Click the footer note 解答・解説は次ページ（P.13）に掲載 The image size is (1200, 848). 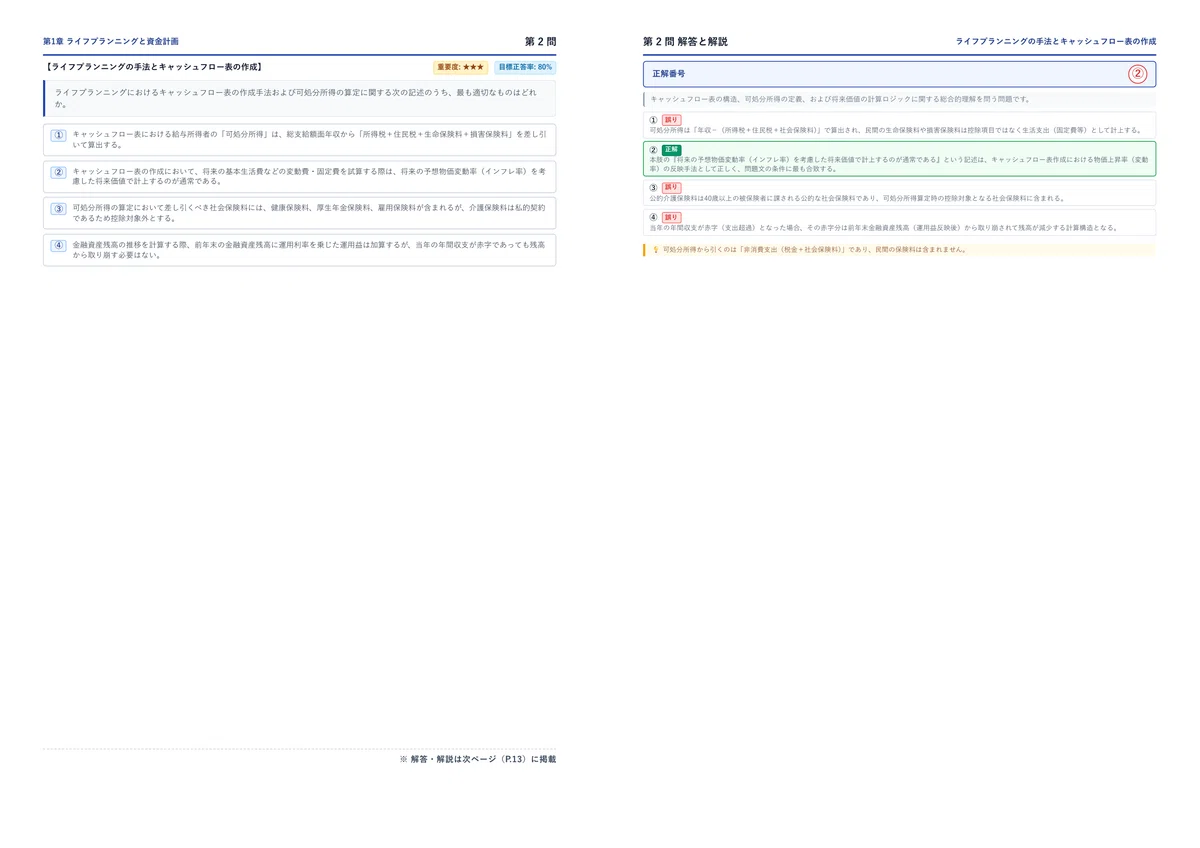click(x=477, y=759)
